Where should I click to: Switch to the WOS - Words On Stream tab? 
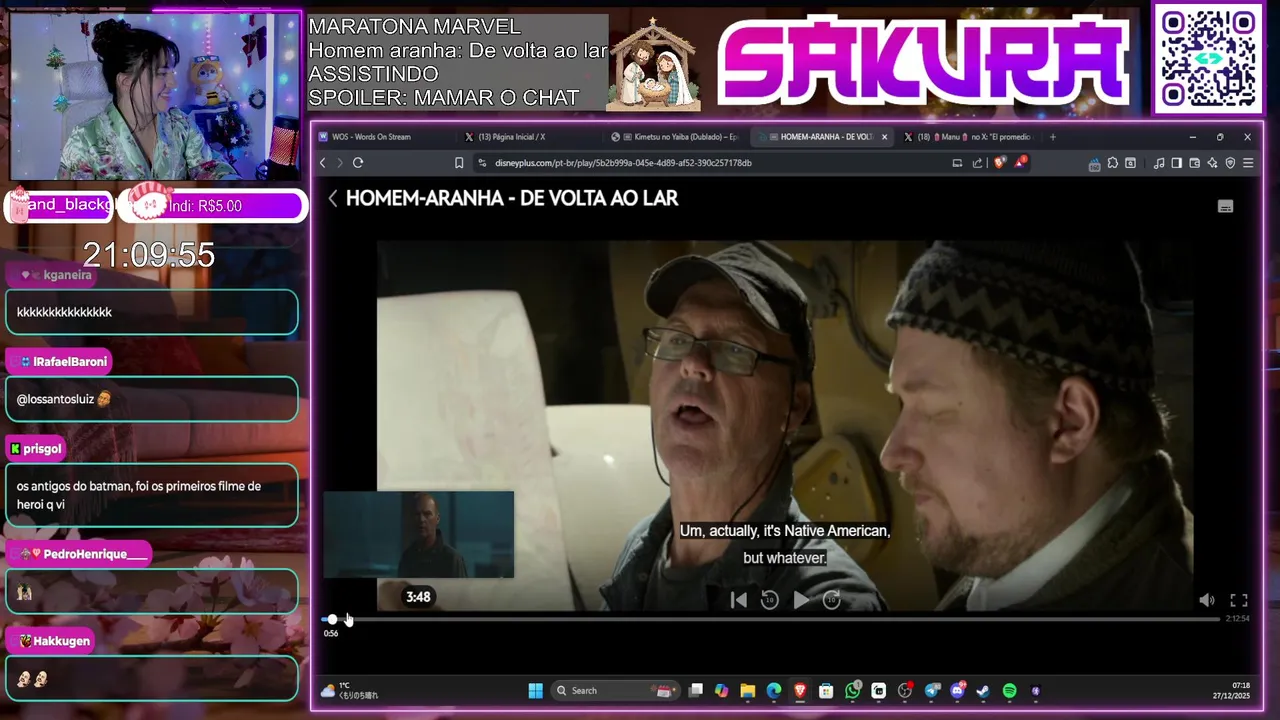click(385, 137)
